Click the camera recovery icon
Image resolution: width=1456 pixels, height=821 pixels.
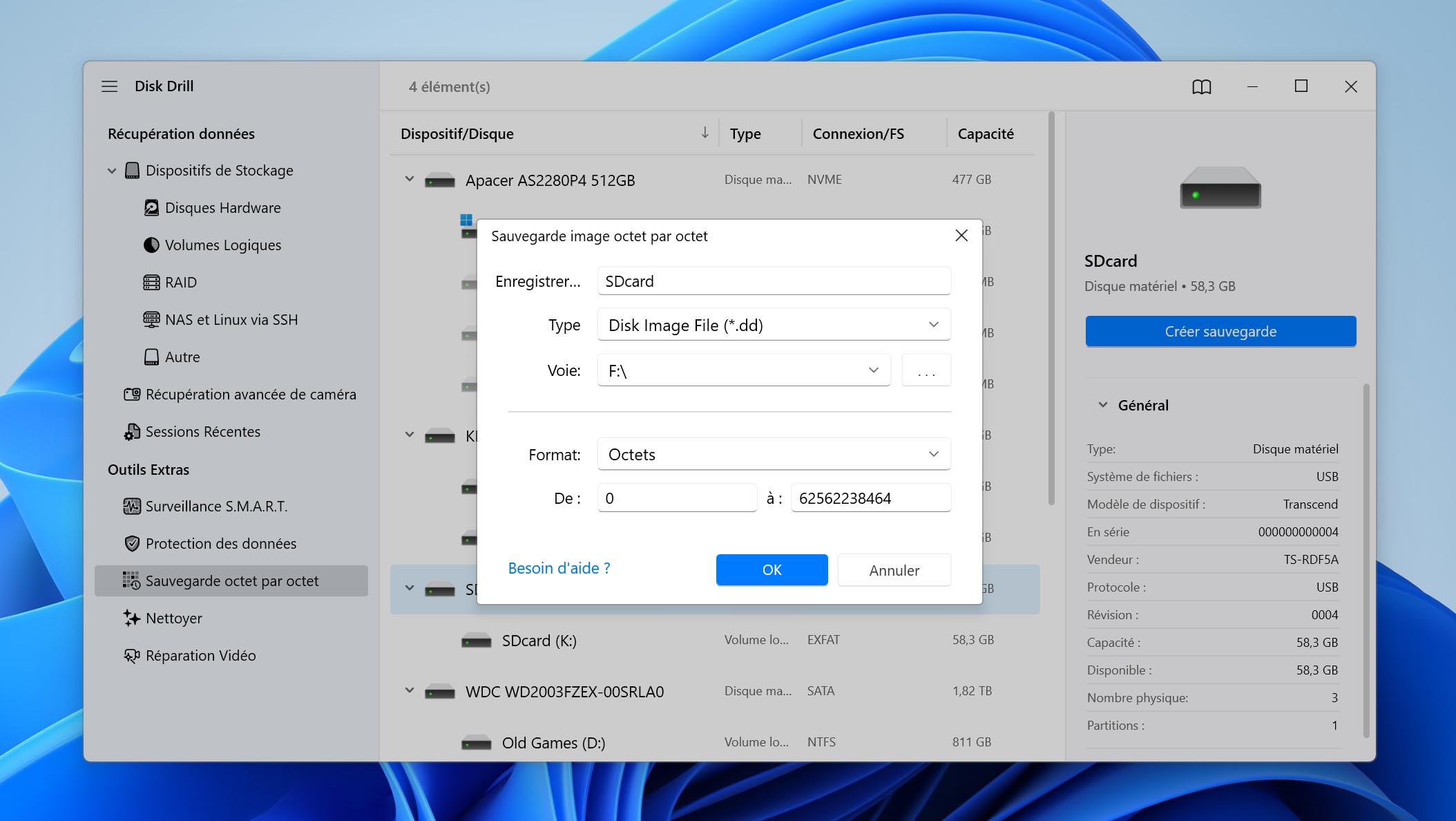(x=132, y=395)
